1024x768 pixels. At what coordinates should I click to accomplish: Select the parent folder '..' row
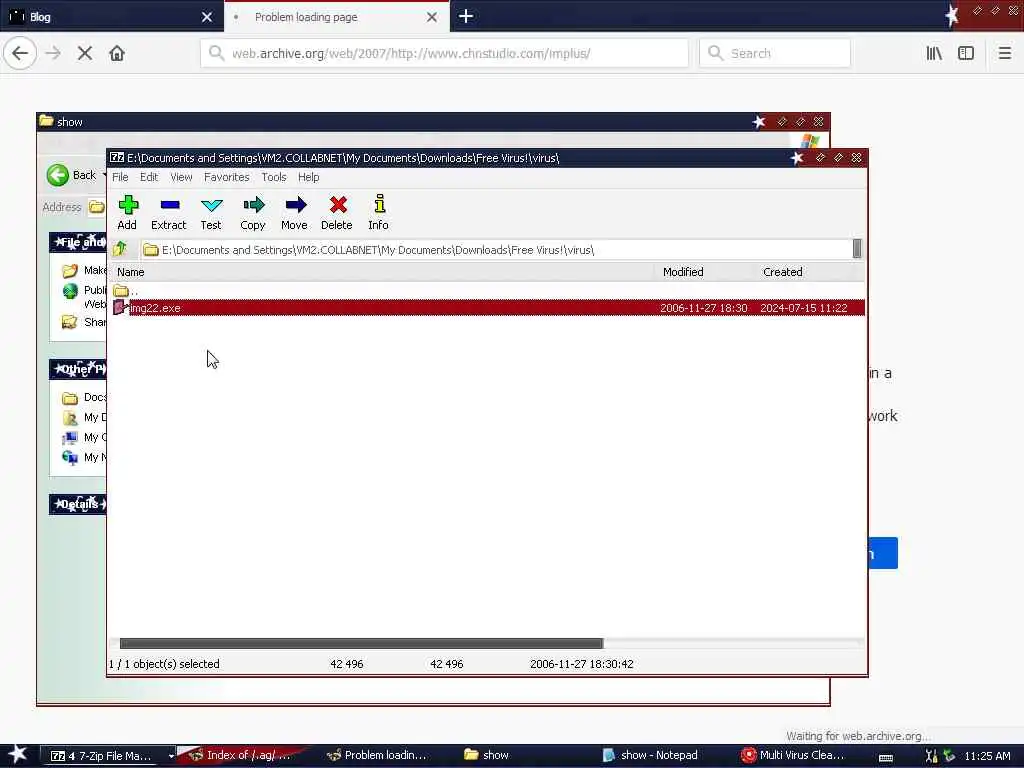click(487, 291)
